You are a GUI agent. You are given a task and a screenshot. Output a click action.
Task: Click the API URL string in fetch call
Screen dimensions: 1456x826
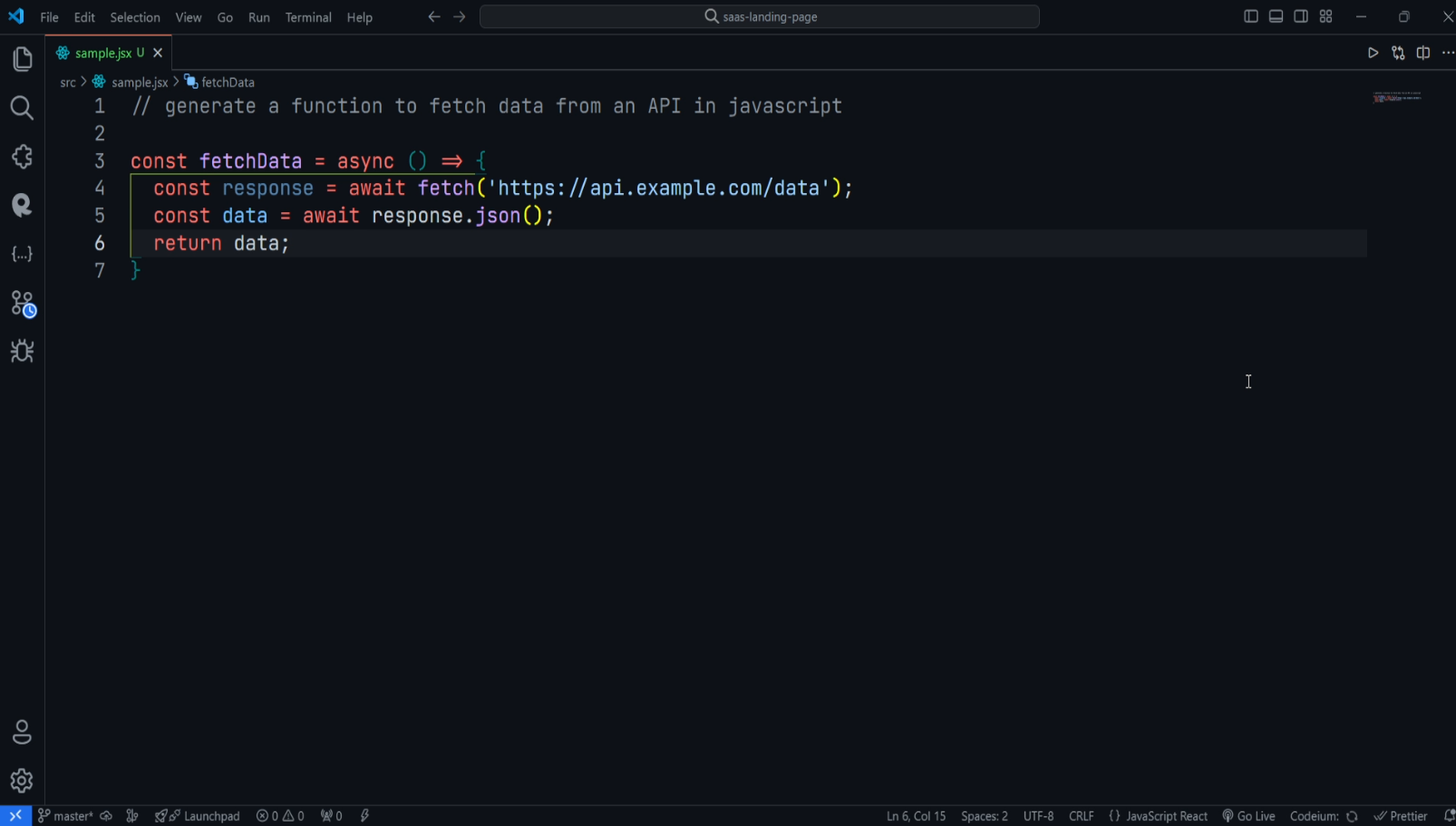(x=659, y=189)
